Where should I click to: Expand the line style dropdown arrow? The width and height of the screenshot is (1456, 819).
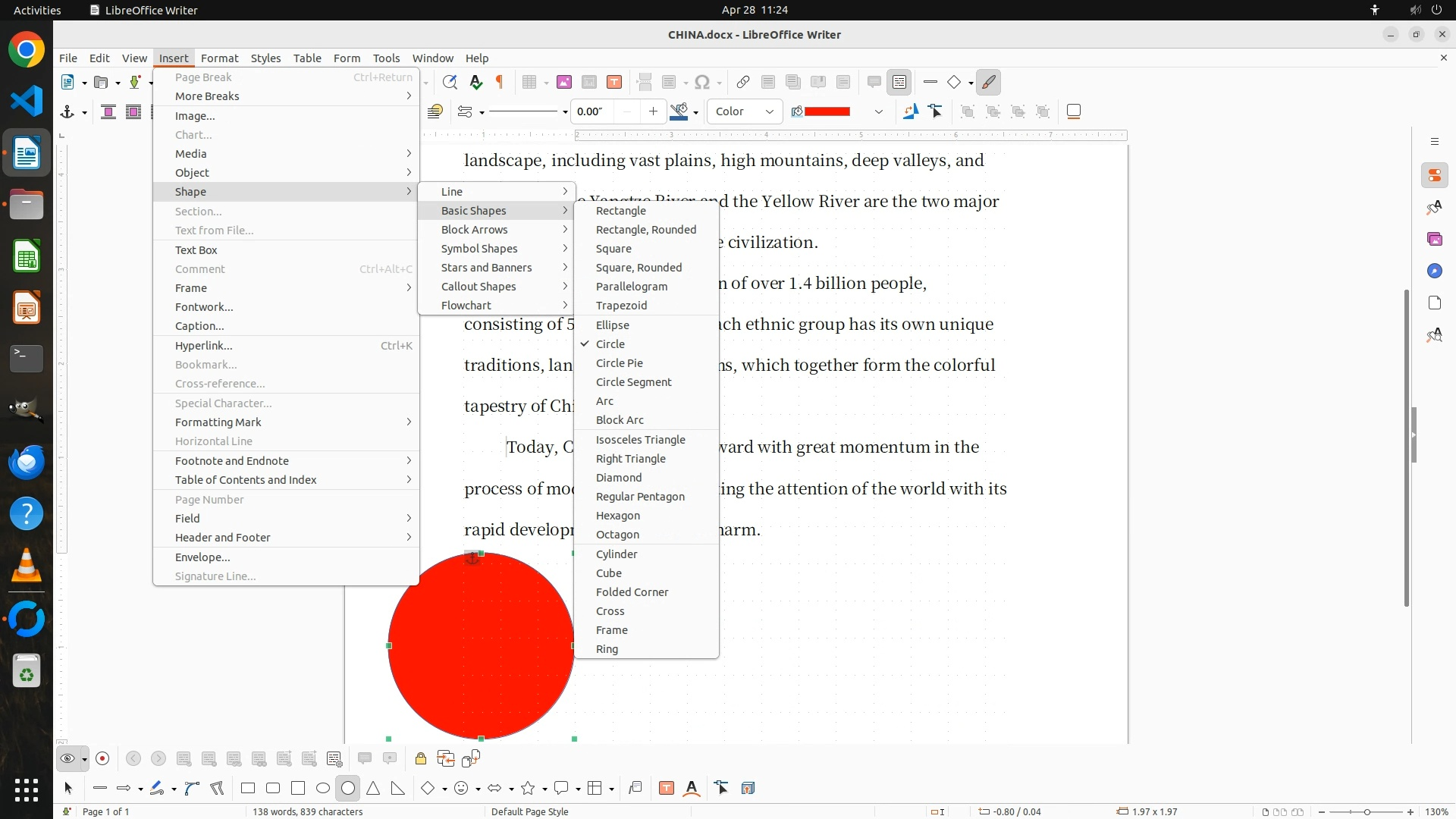click(x=565, y=112)
